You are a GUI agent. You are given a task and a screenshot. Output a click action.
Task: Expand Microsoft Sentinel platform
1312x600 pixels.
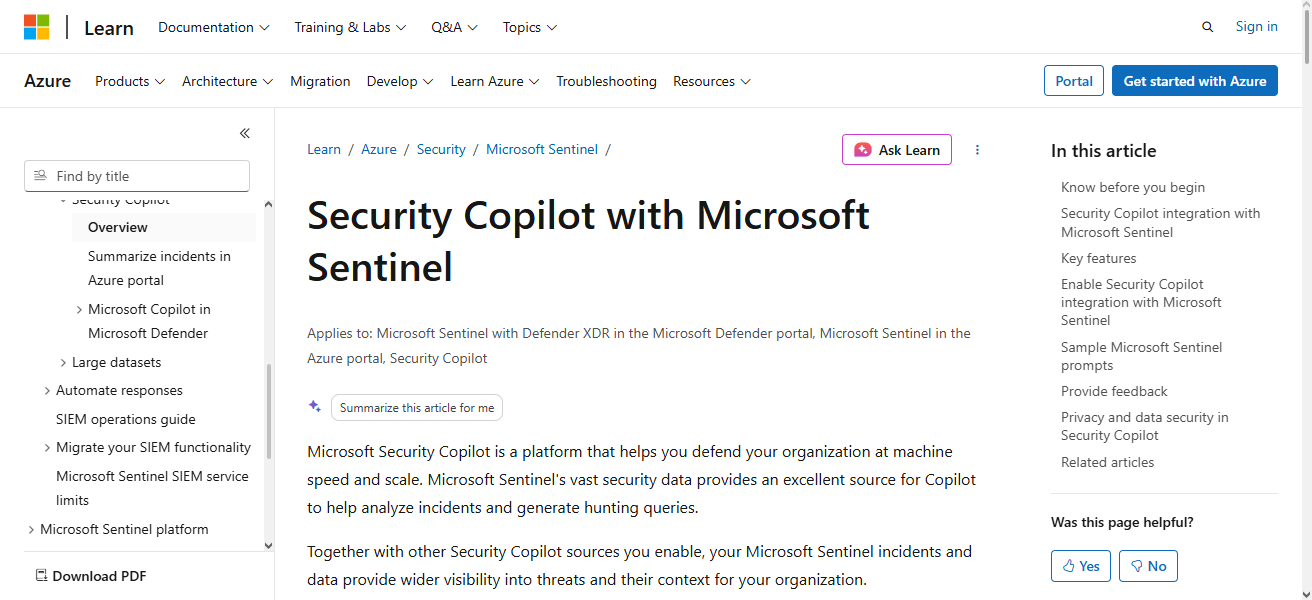tap(31, 528)
